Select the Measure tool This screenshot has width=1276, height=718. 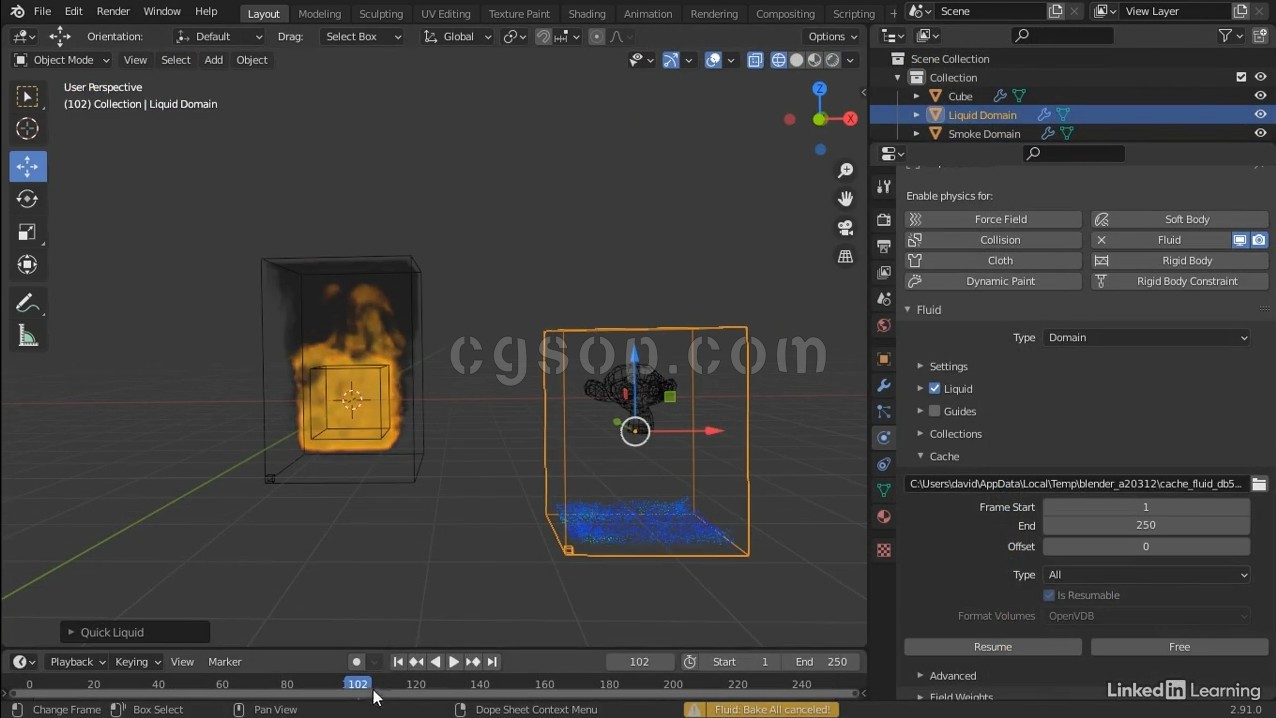coord(28,337)
